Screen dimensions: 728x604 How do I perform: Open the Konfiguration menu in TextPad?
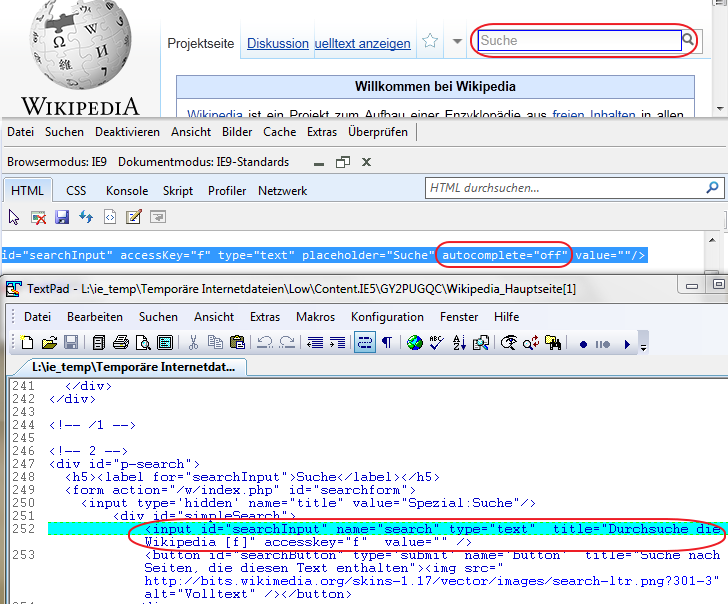(387, 317)
